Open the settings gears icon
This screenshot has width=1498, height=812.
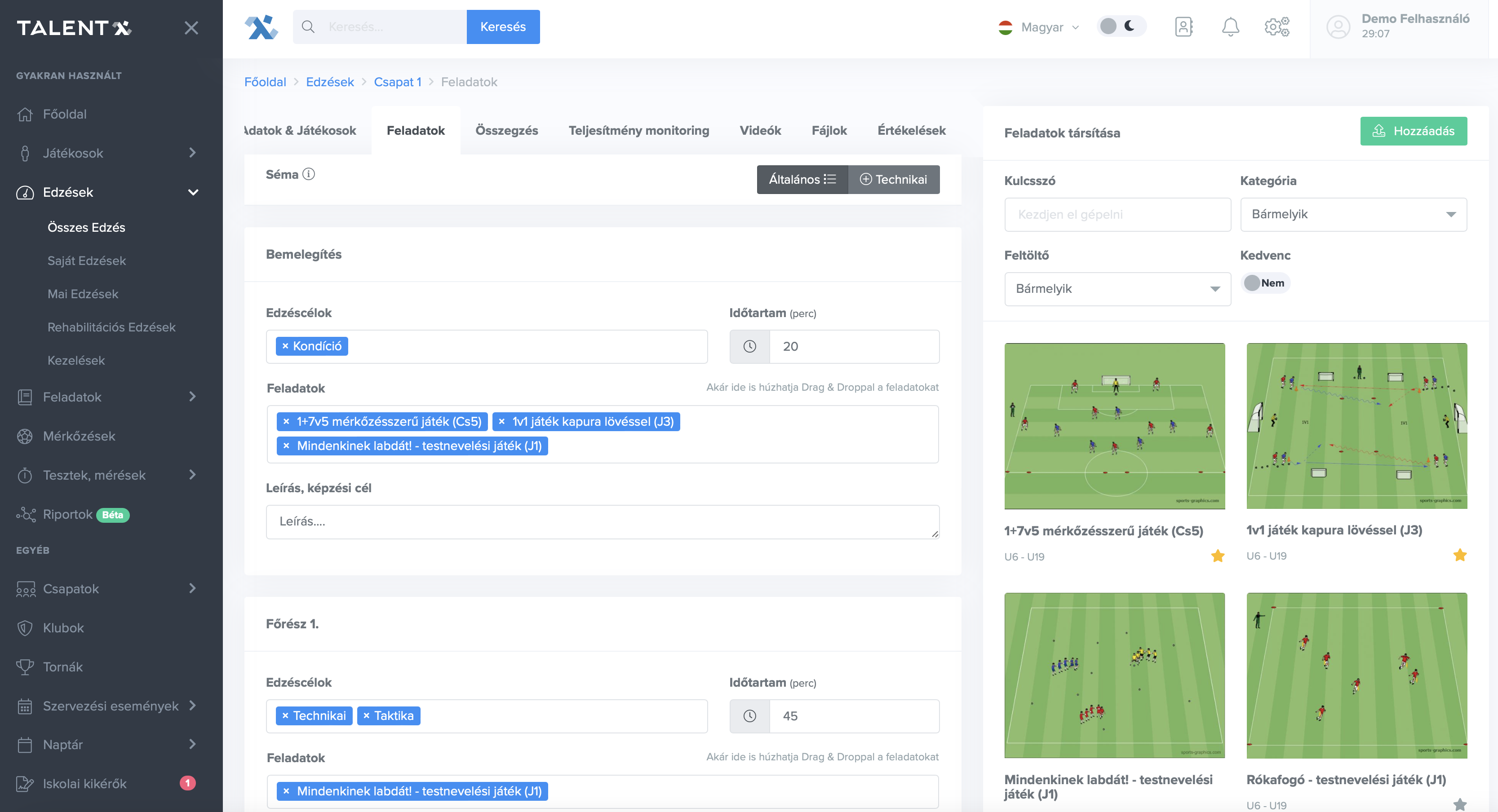1276,27
